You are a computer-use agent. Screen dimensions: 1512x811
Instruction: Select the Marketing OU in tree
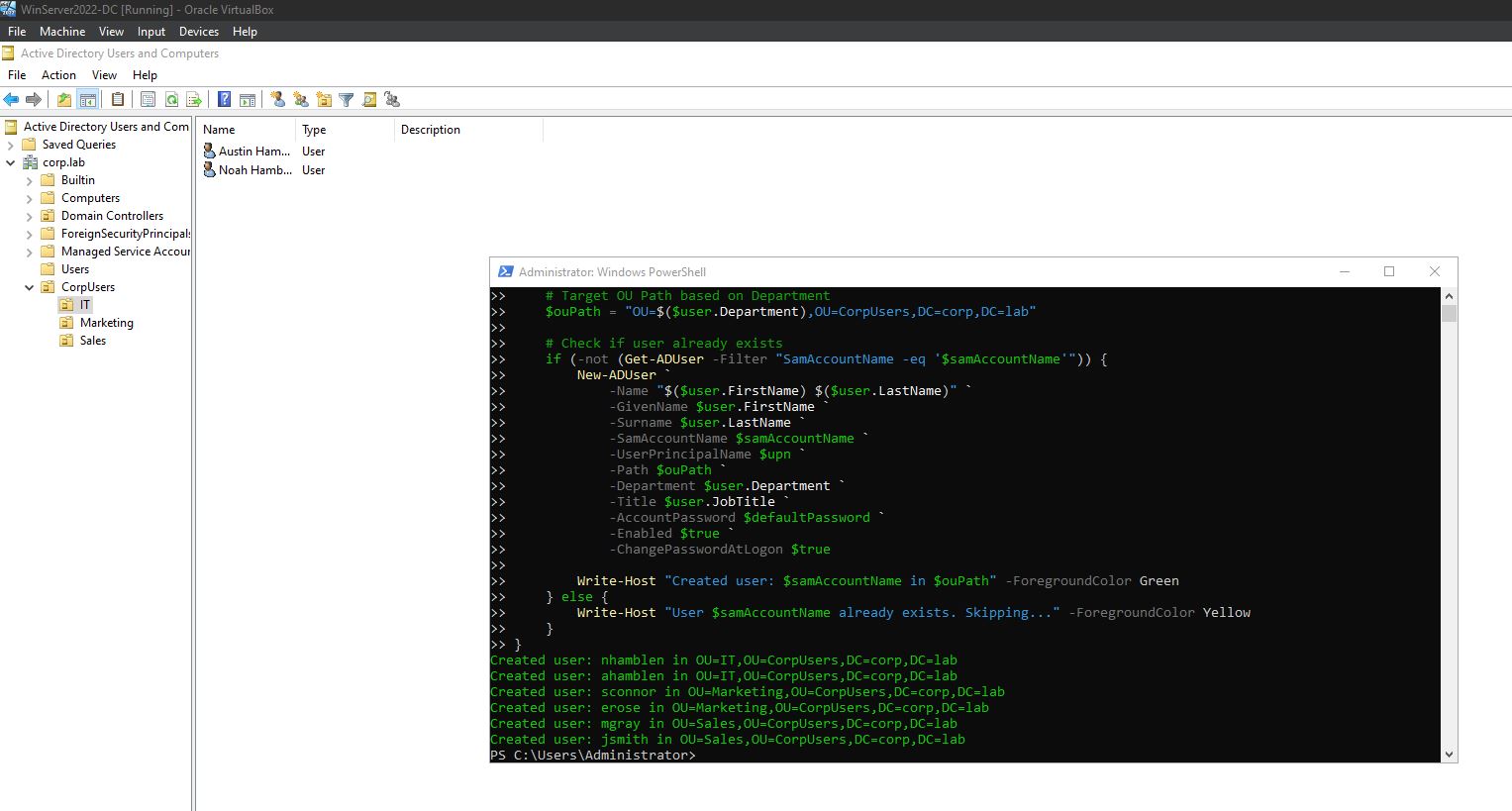point(106,323)
